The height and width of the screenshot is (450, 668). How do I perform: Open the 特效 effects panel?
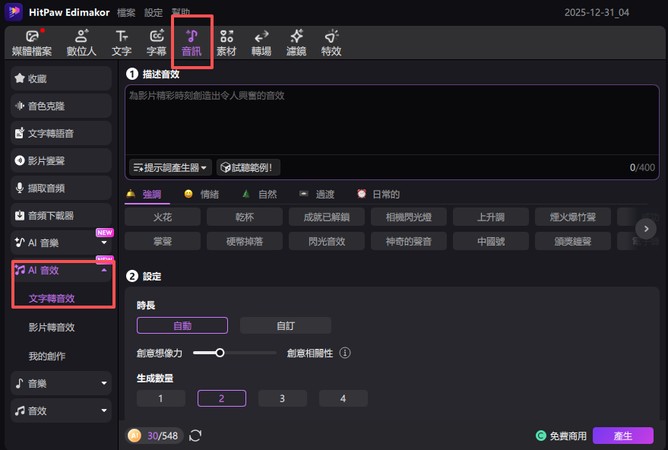click(331, 43)
